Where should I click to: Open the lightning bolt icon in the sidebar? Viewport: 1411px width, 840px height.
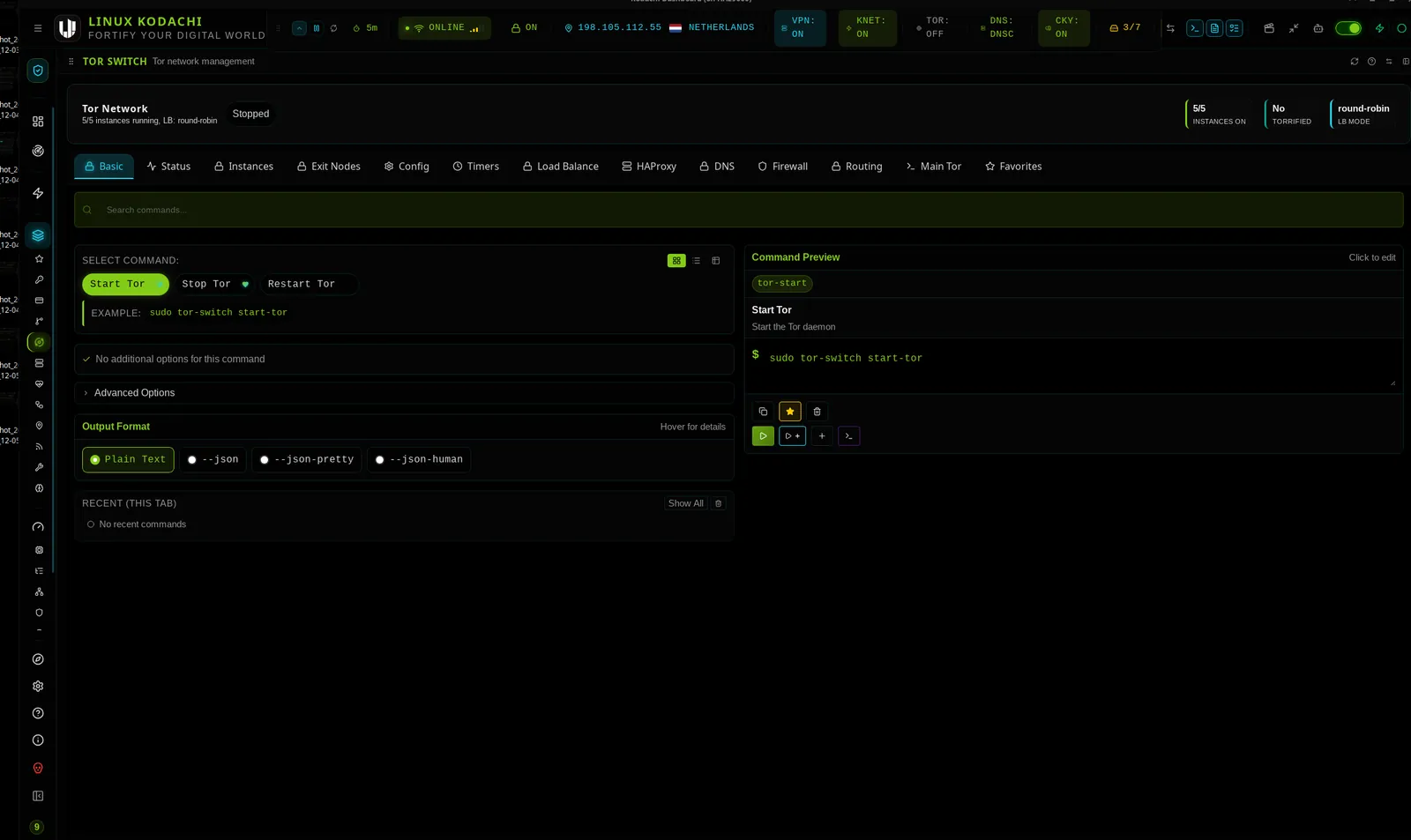coord(38,193)
